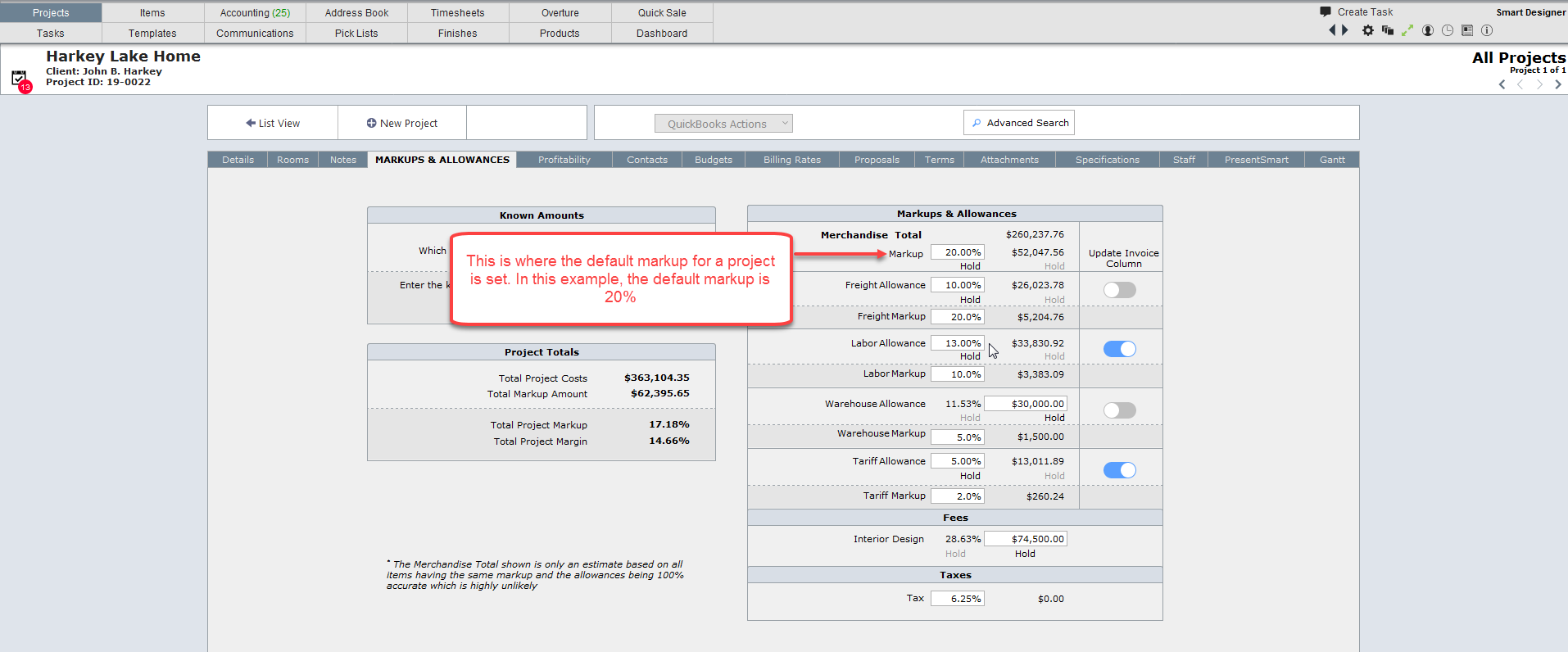Click the Warehouse Allowance $30,000.00 field
This screenshot has width=1568, height=652.
[1026, 404]
